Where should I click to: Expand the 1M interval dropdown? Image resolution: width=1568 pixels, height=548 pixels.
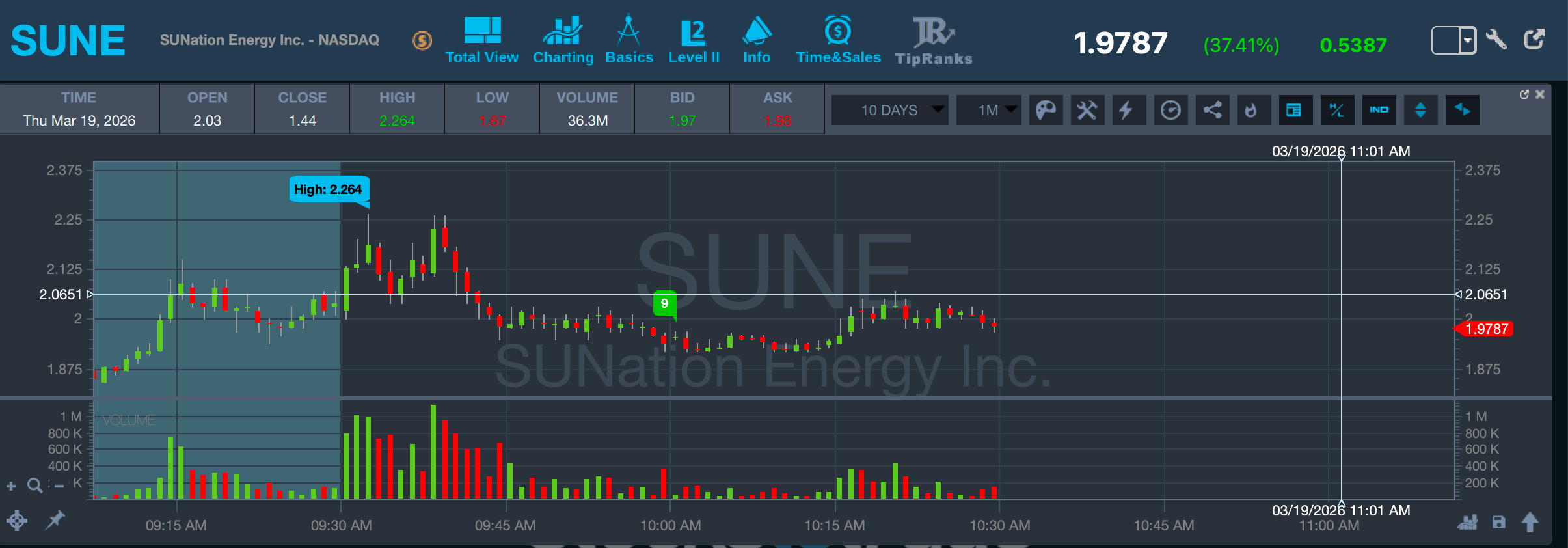coord(988,110)
